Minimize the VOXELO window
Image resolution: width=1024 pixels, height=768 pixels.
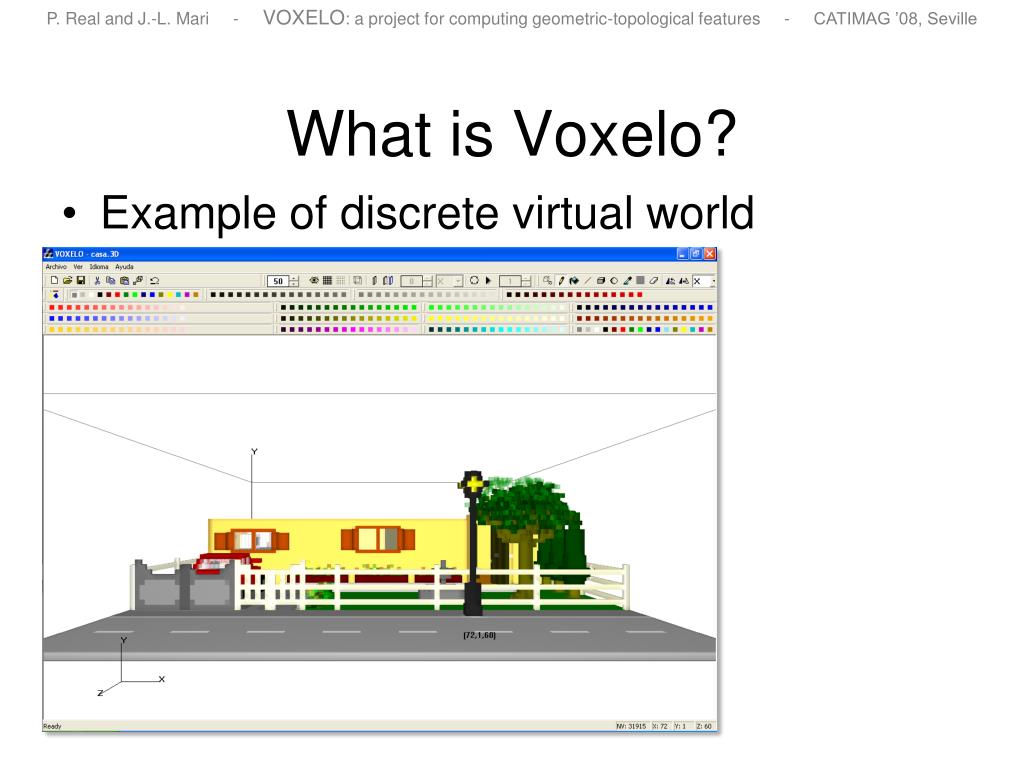pos(682,254)
